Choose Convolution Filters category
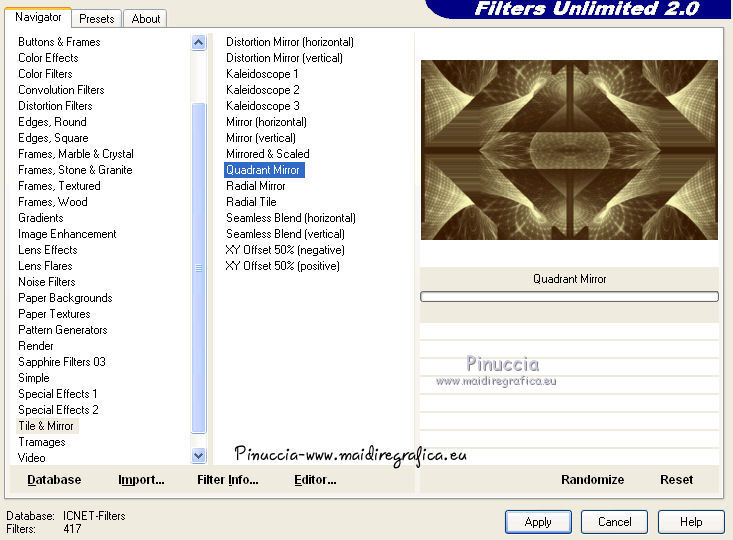 click(x=61, y=90)
